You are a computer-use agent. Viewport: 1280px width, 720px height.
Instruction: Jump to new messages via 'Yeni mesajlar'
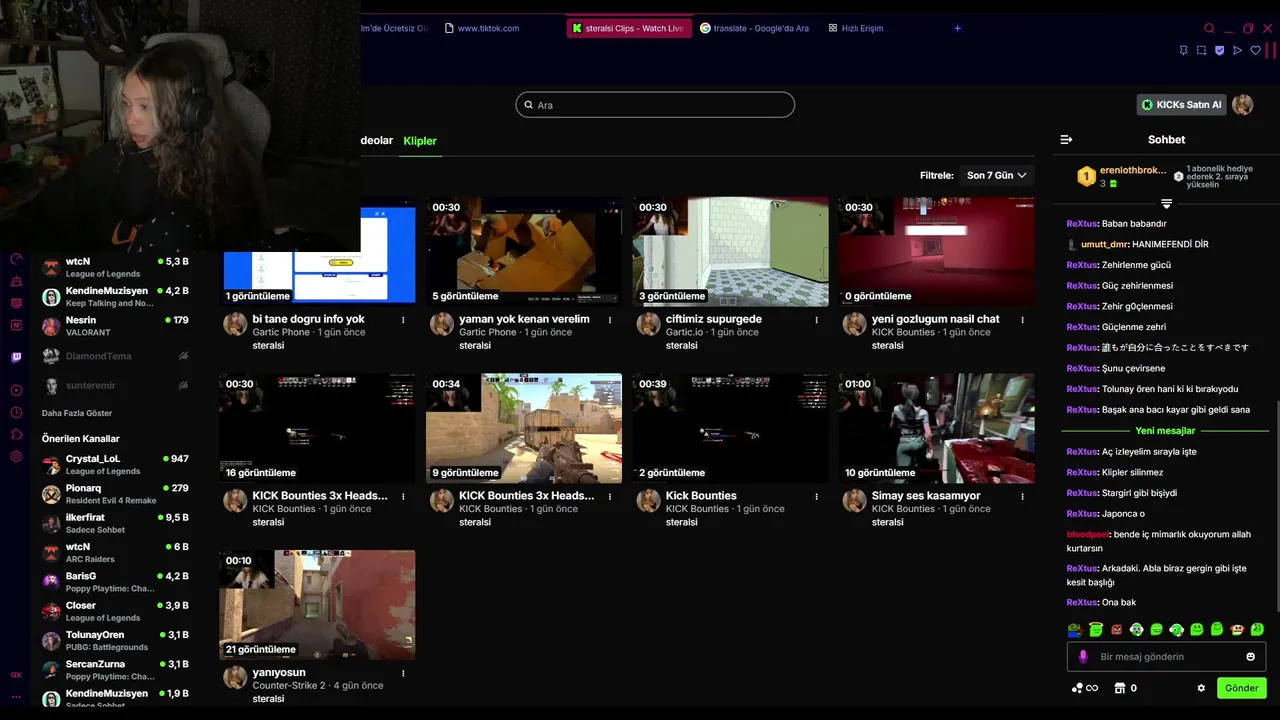coord(1165,431)
